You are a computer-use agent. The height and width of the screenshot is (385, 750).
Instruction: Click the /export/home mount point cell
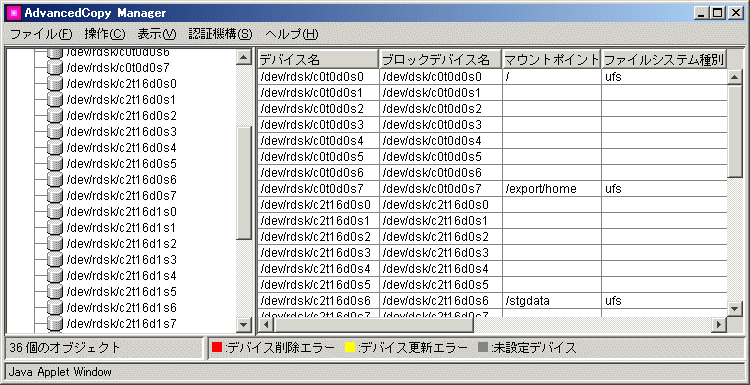pyautogui.click(x=552, y=188)
